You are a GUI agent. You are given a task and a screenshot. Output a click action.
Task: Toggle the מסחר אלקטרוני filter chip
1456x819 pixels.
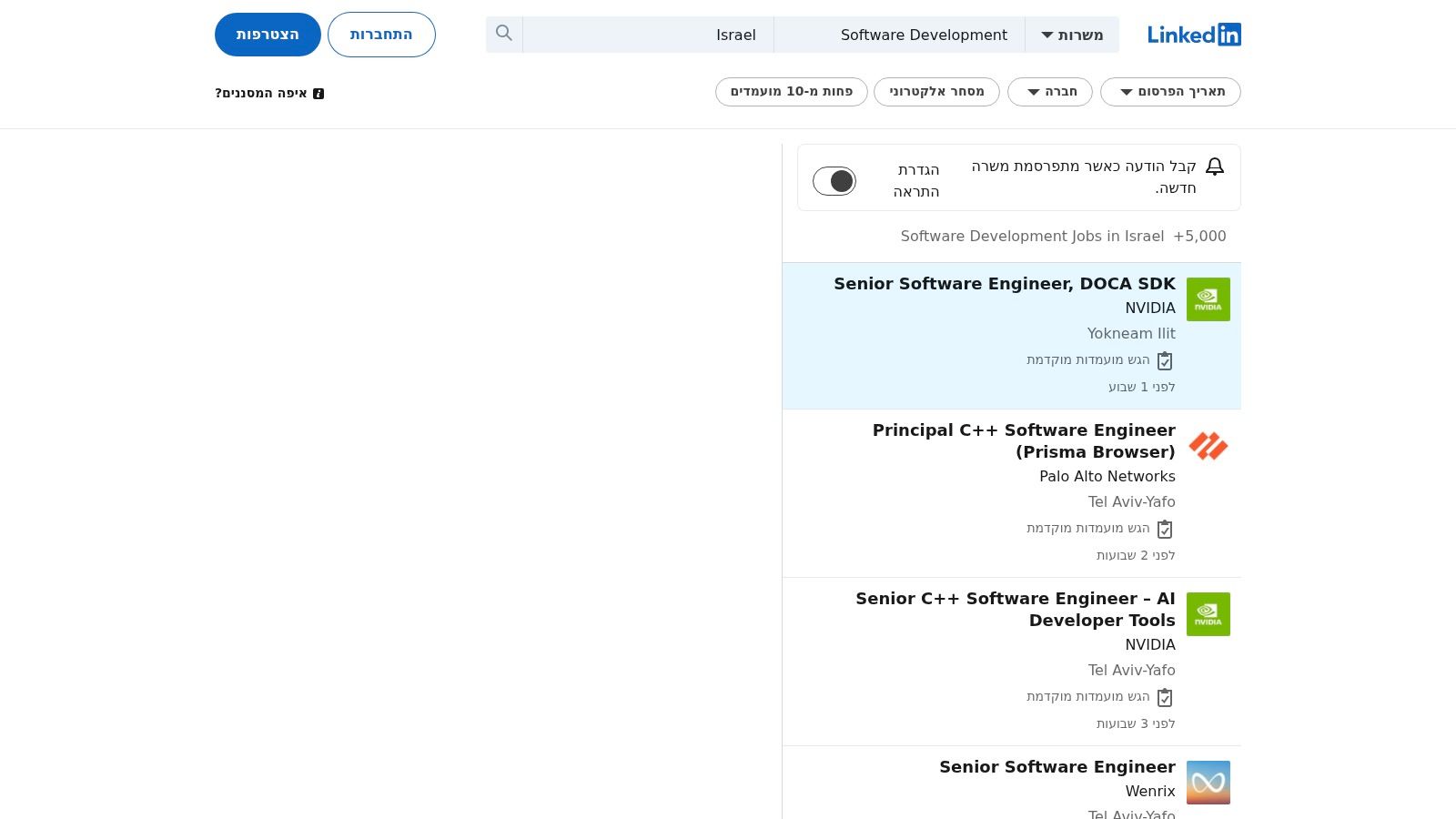936,92
